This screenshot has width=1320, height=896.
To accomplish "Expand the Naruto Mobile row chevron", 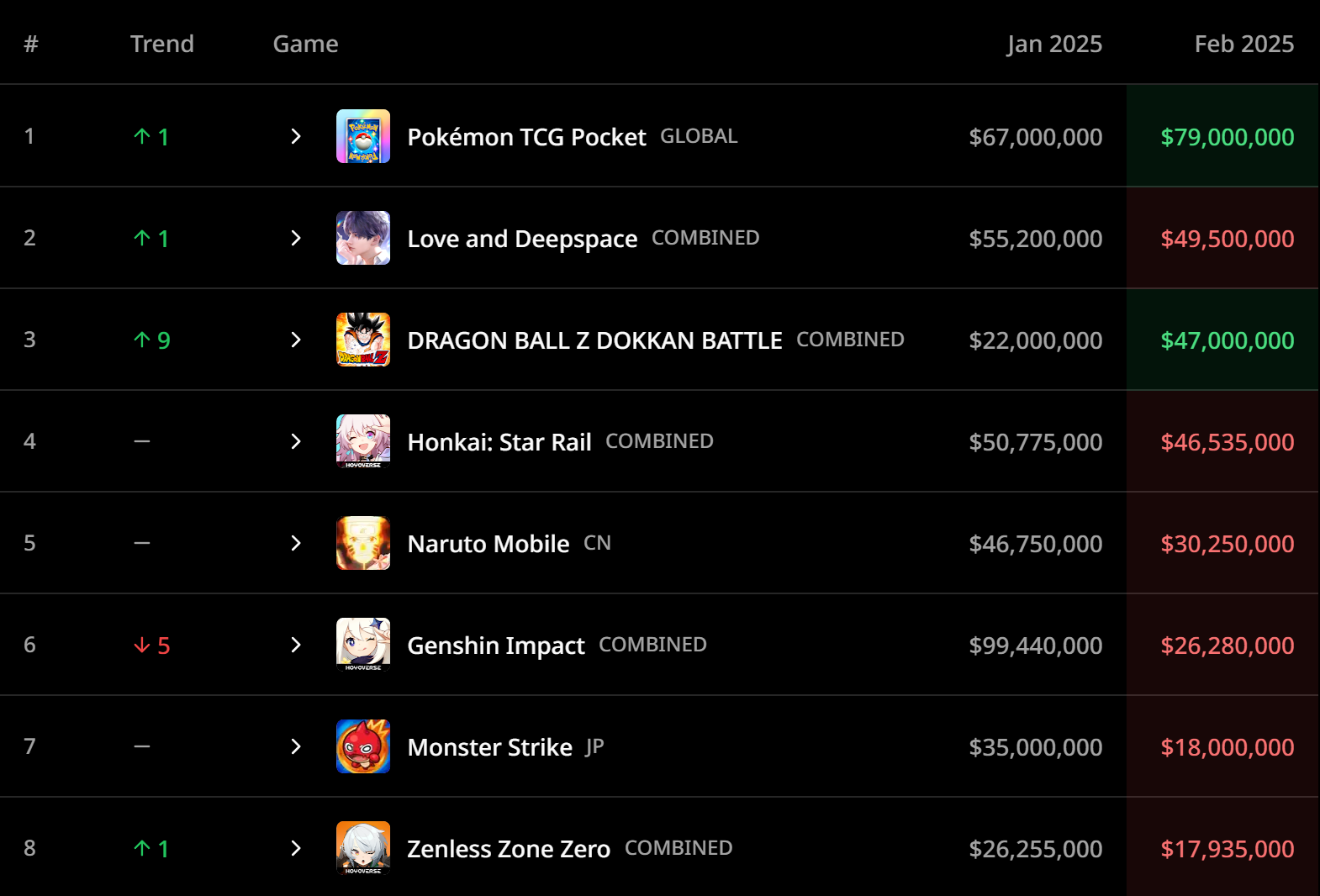I will pos(296,543).
